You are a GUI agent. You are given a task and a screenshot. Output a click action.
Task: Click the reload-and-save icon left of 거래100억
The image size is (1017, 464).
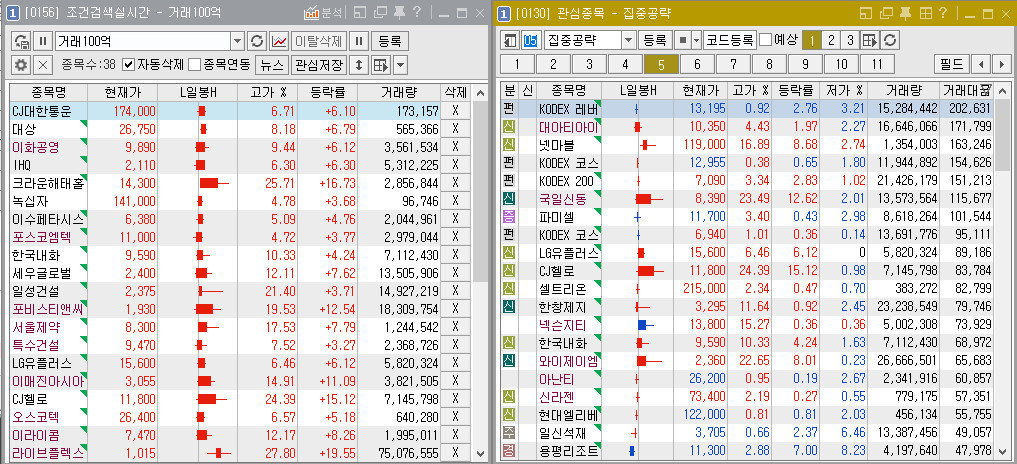tap(21, 41)
